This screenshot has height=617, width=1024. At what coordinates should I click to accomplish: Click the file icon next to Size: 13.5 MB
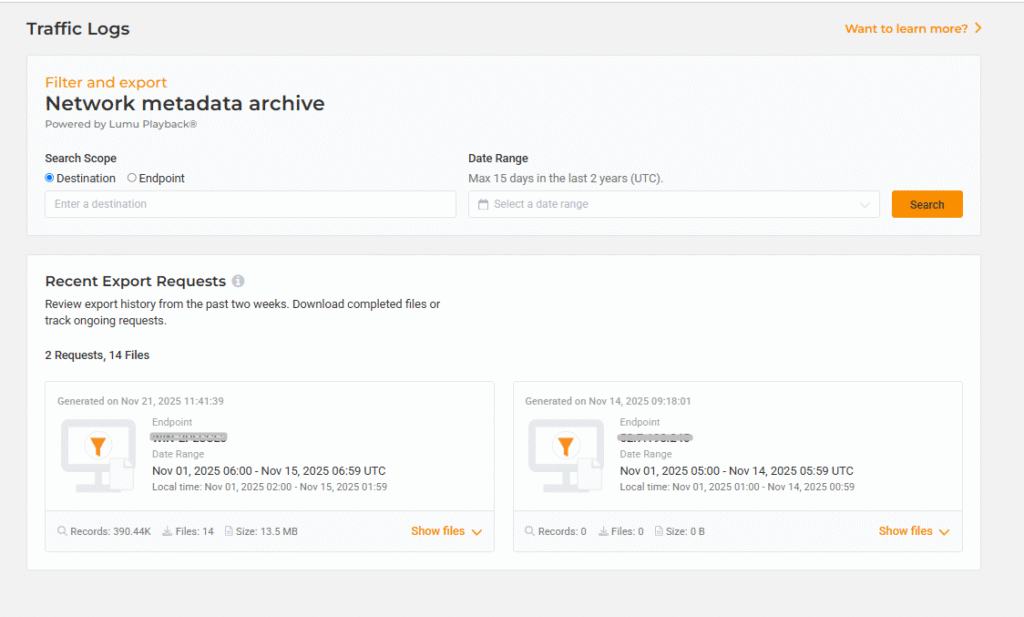[229, 532]
